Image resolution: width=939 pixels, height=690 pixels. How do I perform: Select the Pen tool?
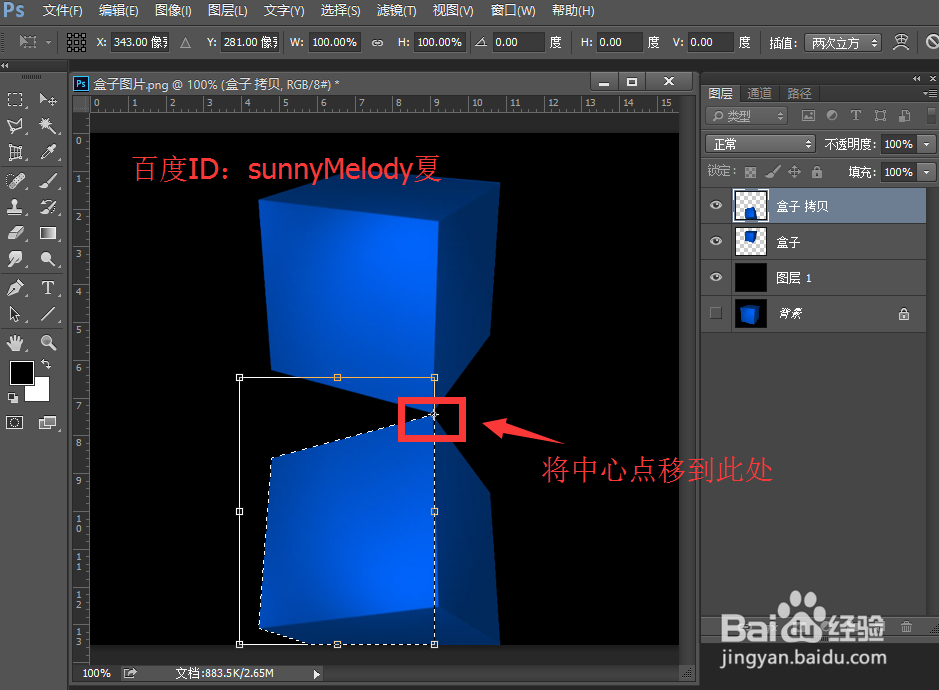point(16,288)
